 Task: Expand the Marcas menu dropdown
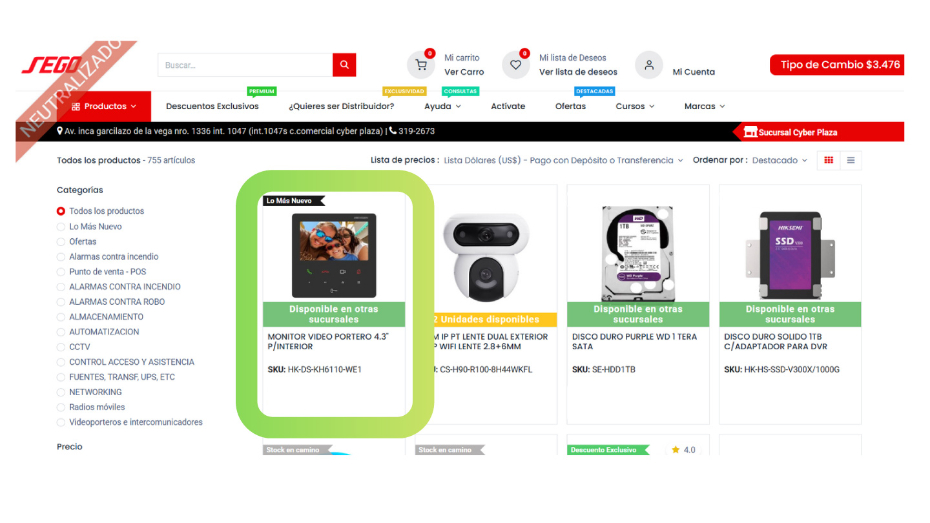[704, 106]
